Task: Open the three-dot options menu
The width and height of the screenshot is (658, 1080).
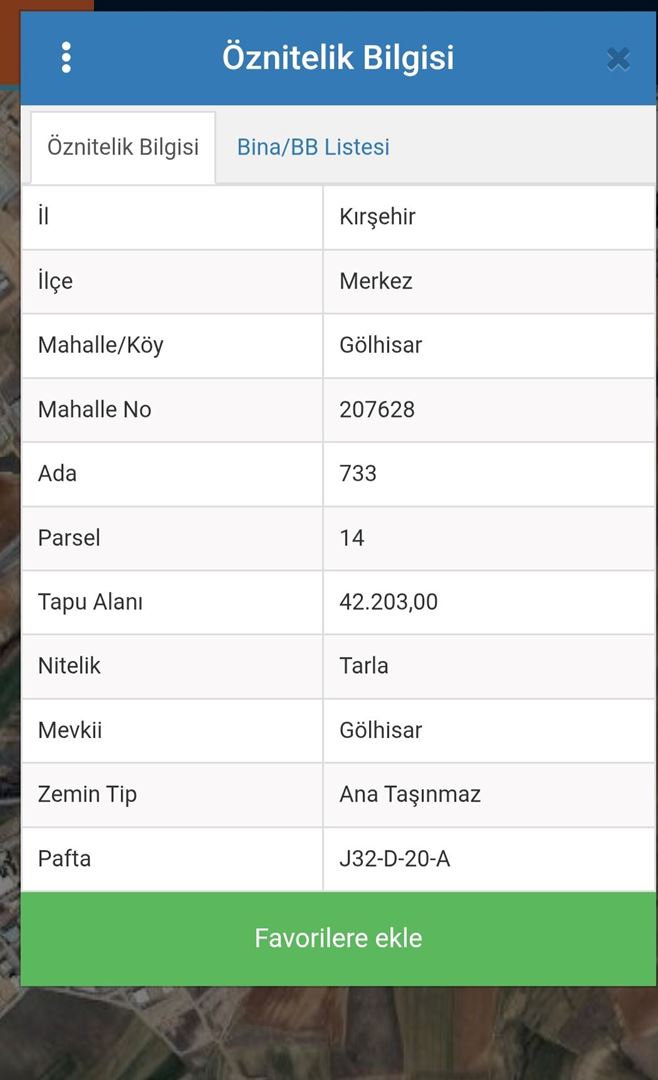Action: click(66, 58)
